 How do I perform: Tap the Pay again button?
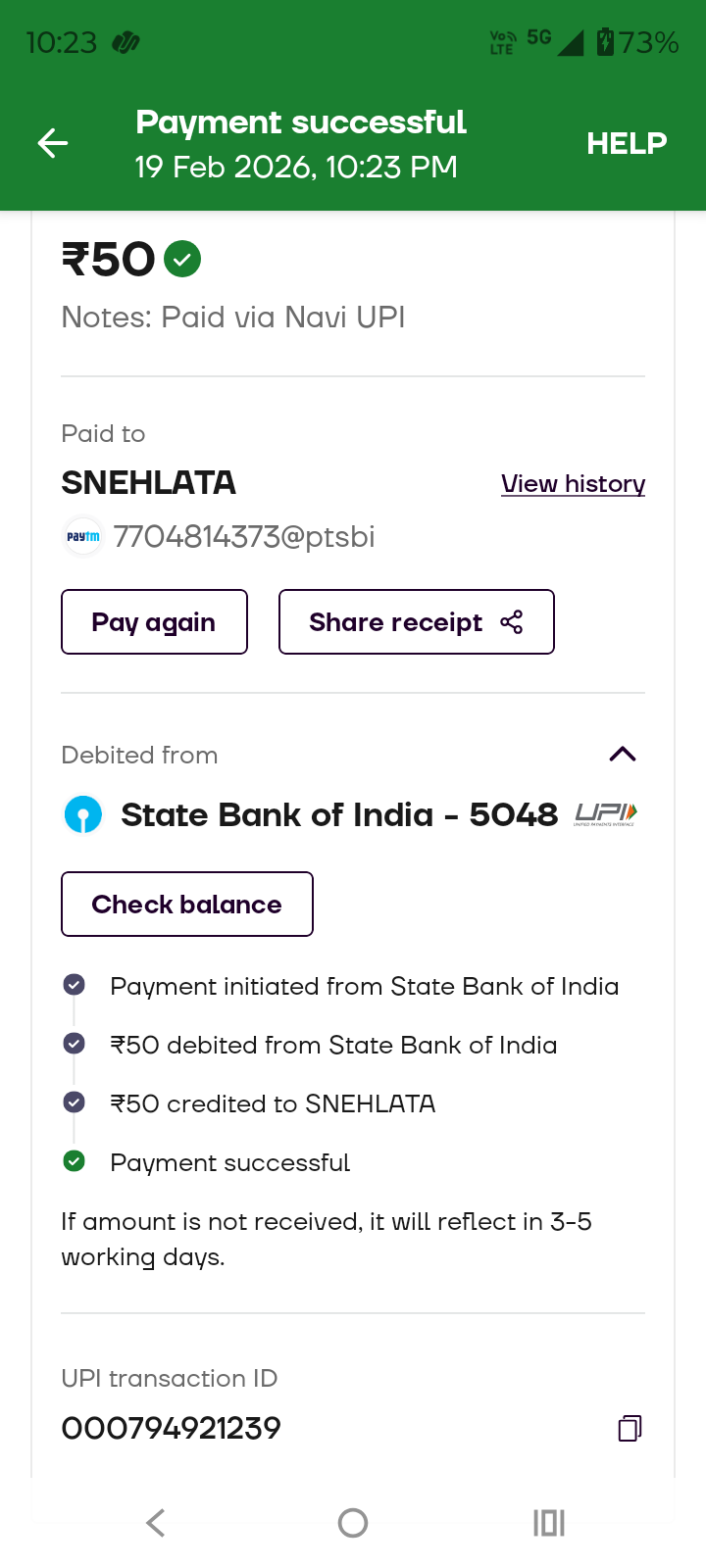click(x=154, y=622)
